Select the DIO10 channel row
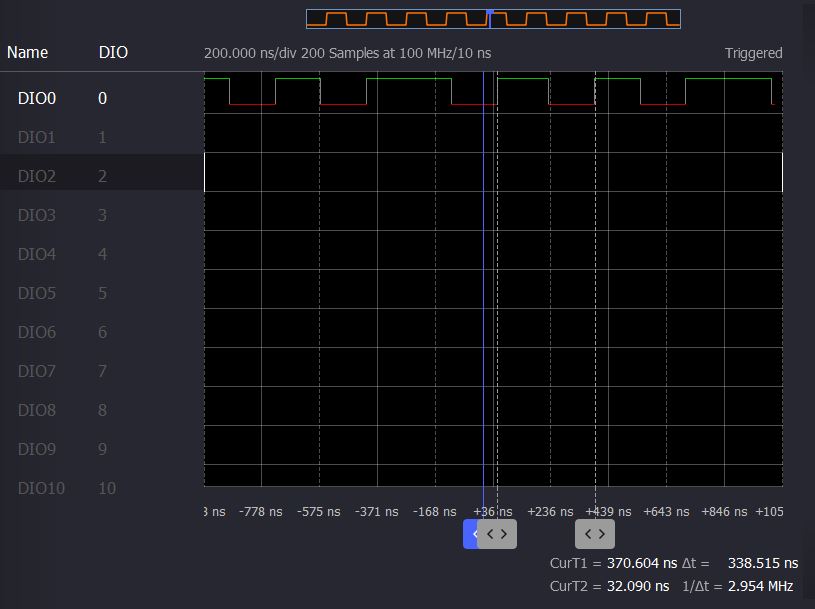 point(102,488)
